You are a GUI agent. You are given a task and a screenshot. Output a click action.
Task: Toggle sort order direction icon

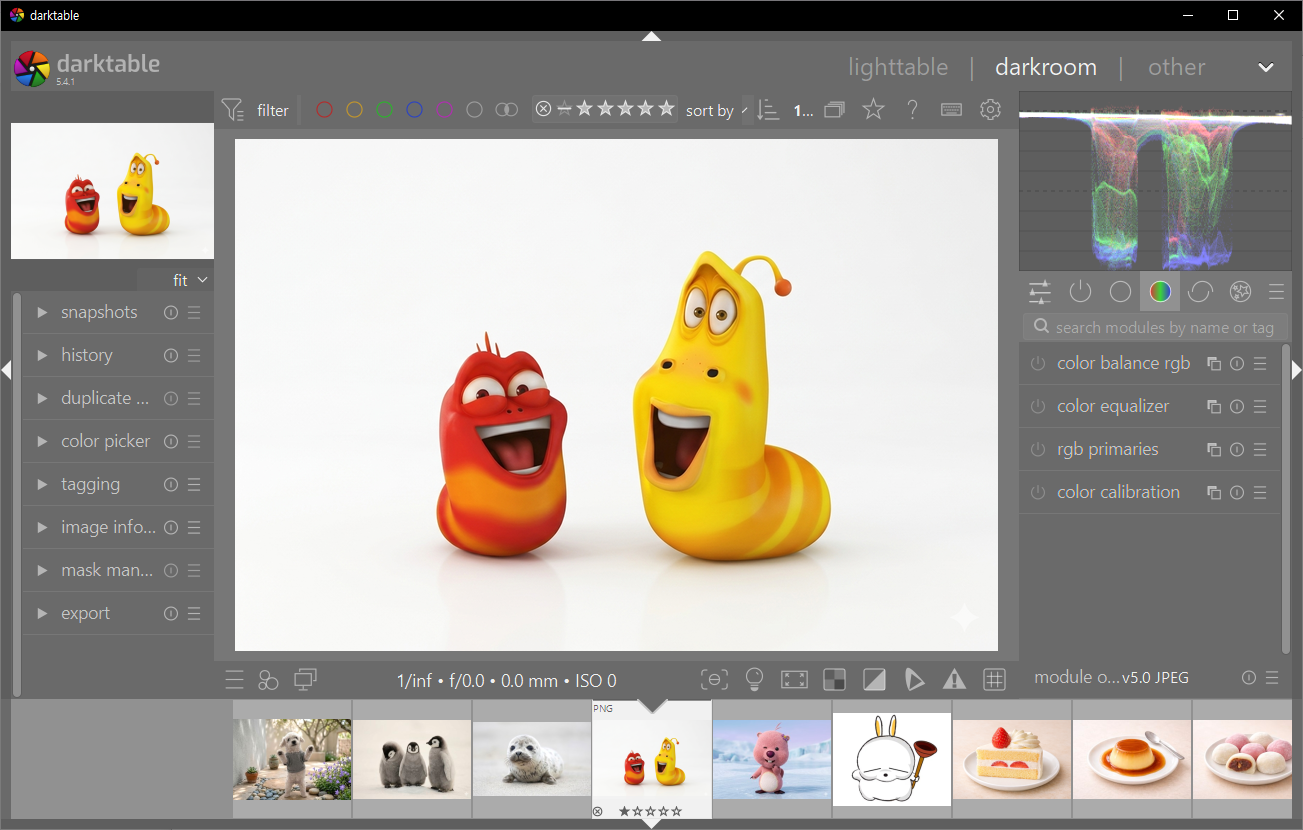click(x=768, y=110)
